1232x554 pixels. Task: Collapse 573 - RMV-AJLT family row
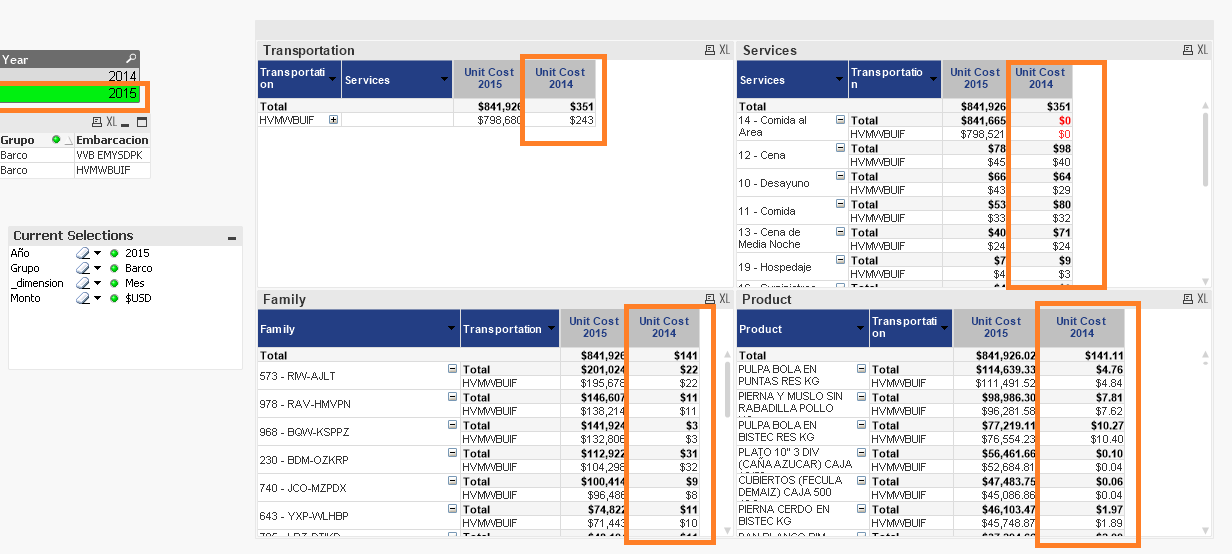pyautogui.click(x=452, y=368)
